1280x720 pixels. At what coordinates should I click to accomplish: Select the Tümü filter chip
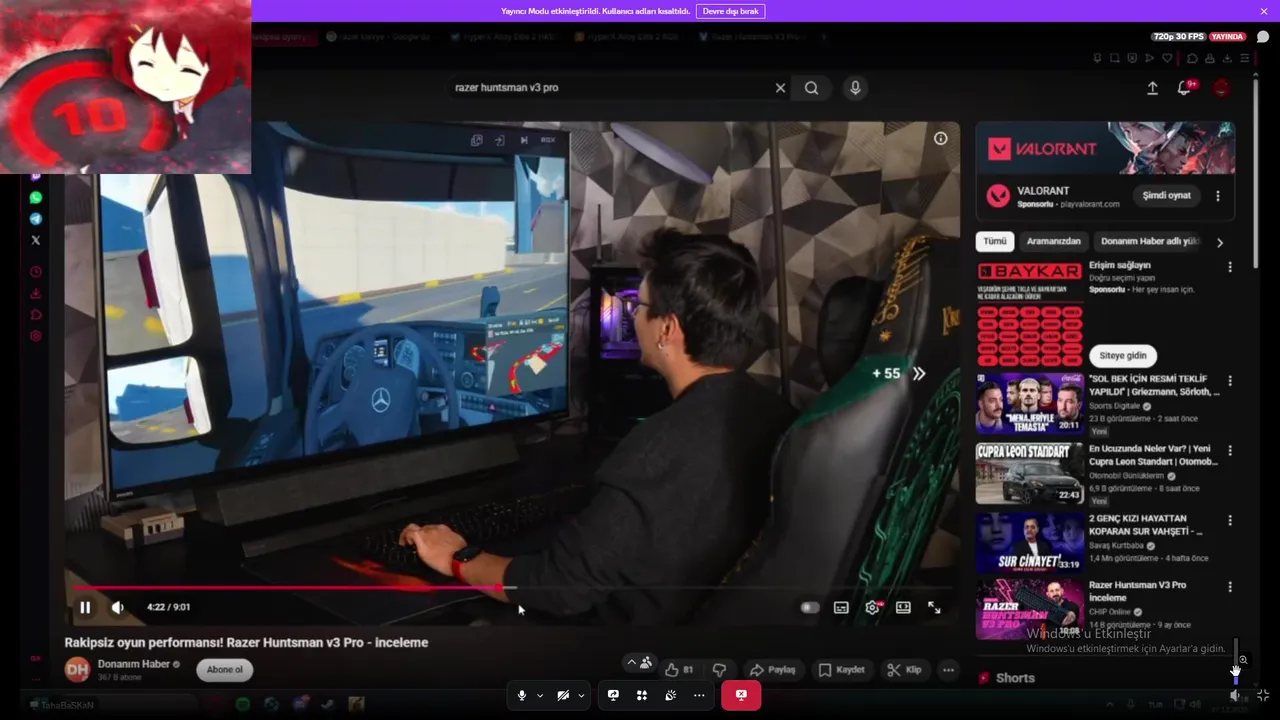995,241
